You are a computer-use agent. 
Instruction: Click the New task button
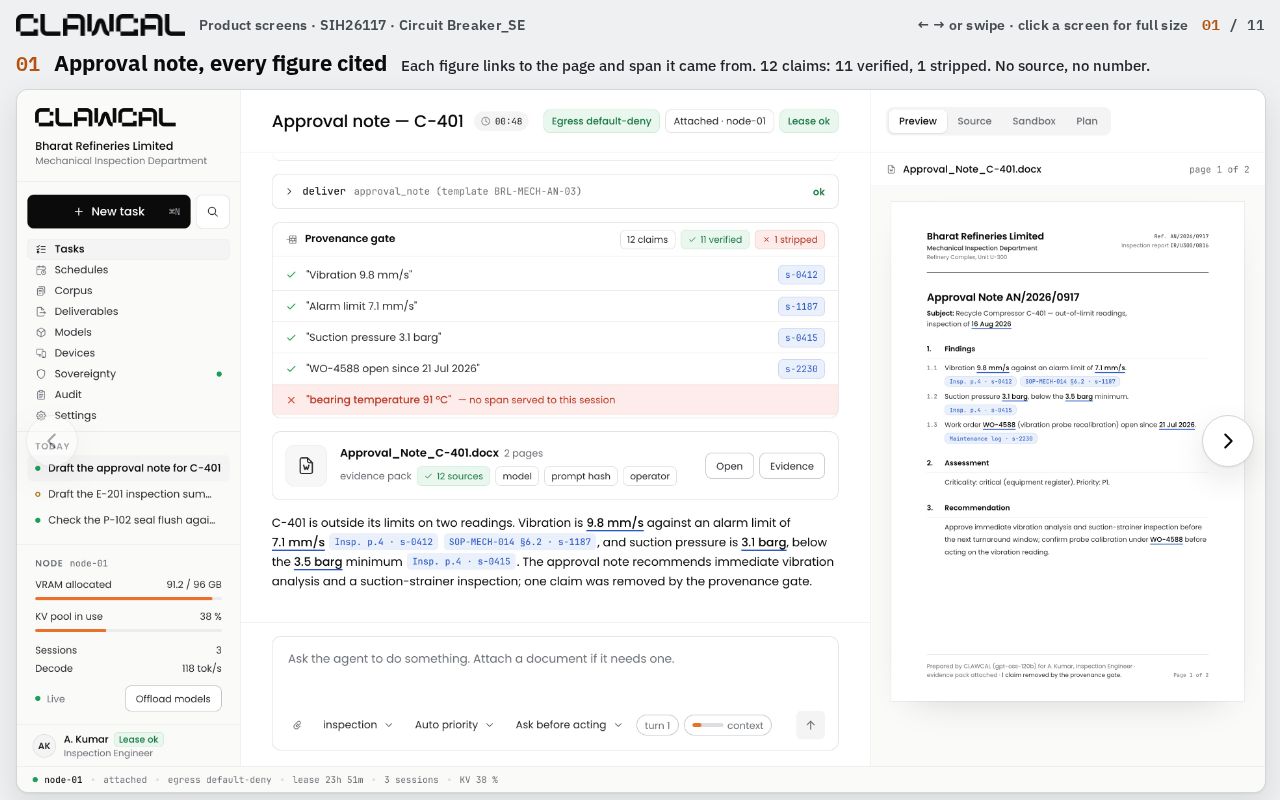(x=109, y=212)
